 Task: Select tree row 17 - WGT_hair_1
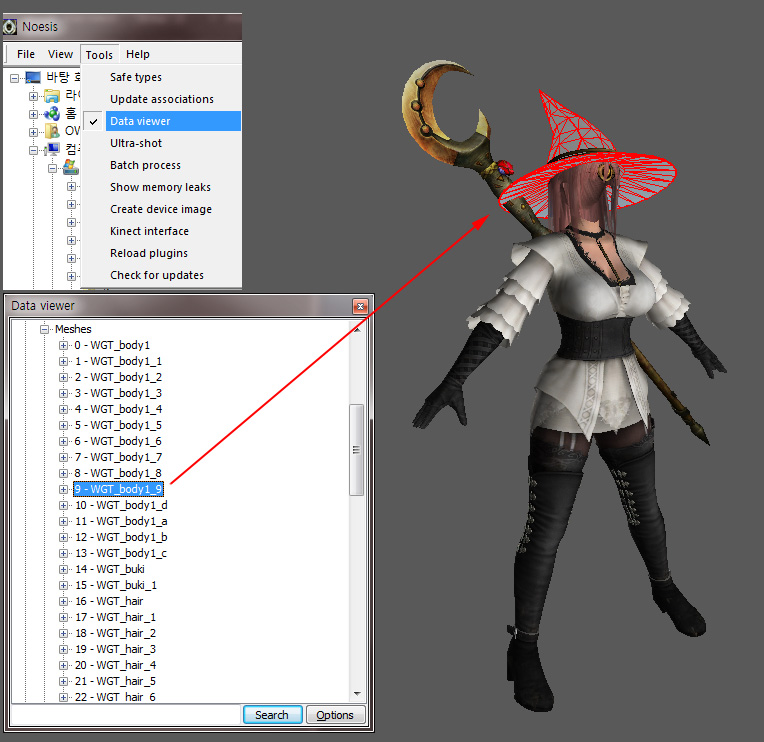[x=115, y=617]
